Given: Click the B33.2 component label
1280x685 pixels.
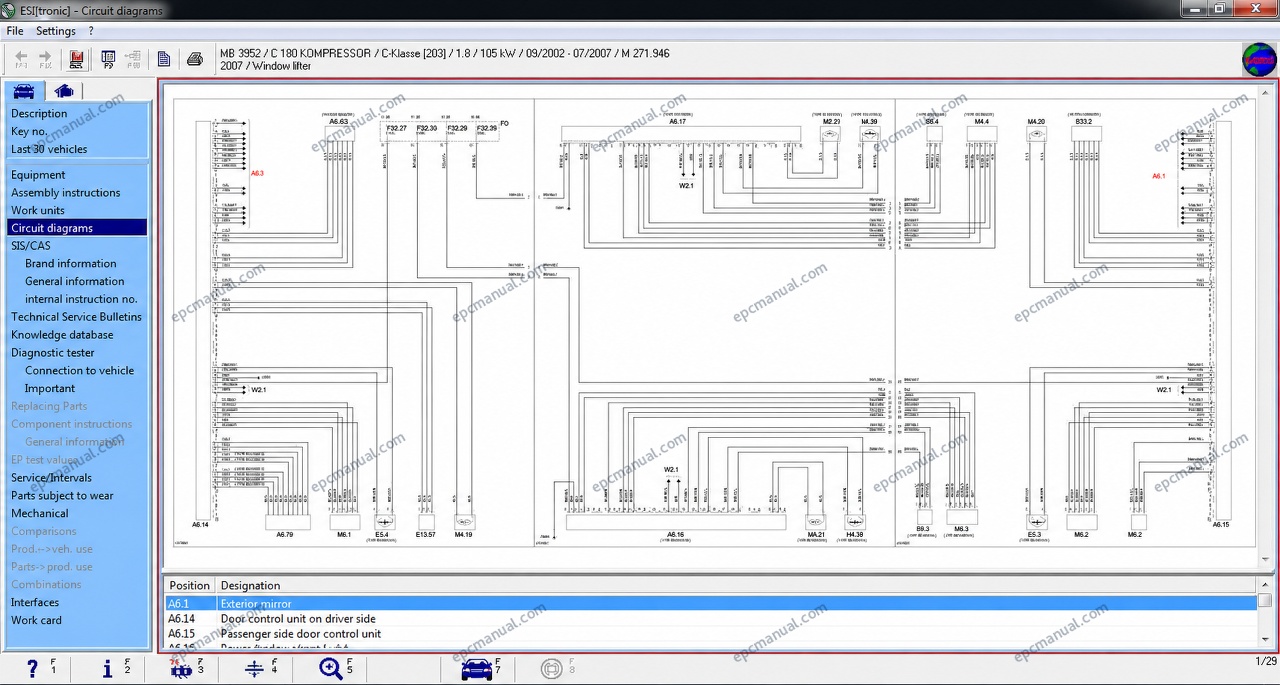Looking at the screenshot, I should pos(1084,121).
